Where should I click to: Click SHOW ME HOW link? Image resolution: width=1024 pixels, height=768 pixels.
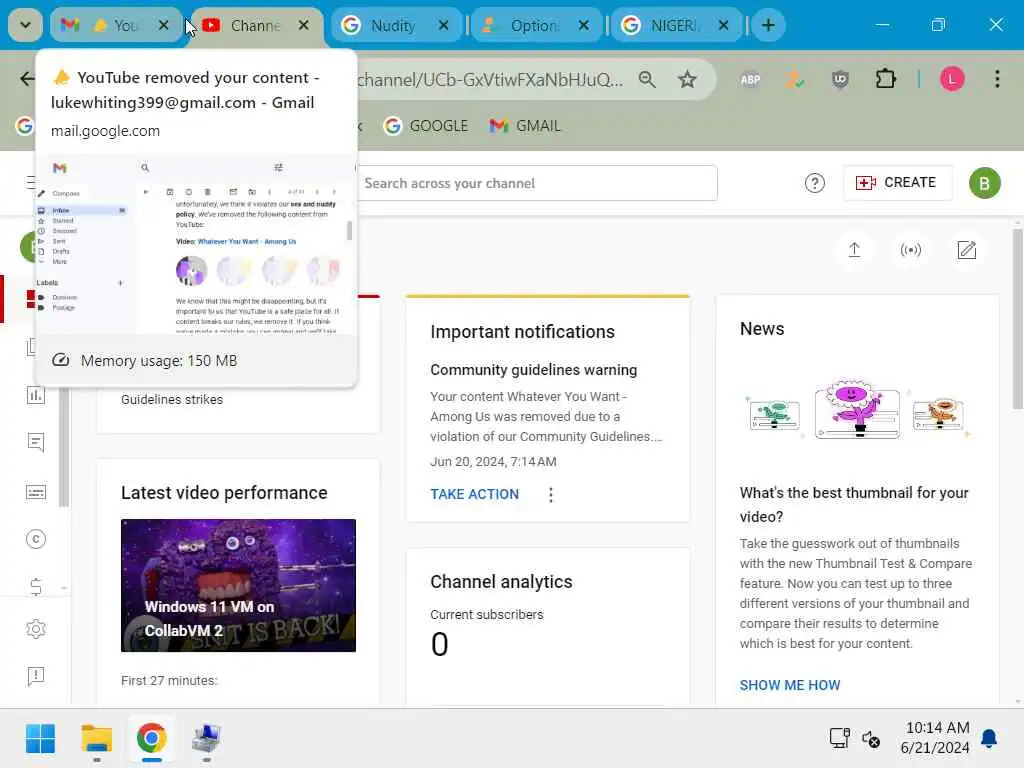tap(790, 685)
